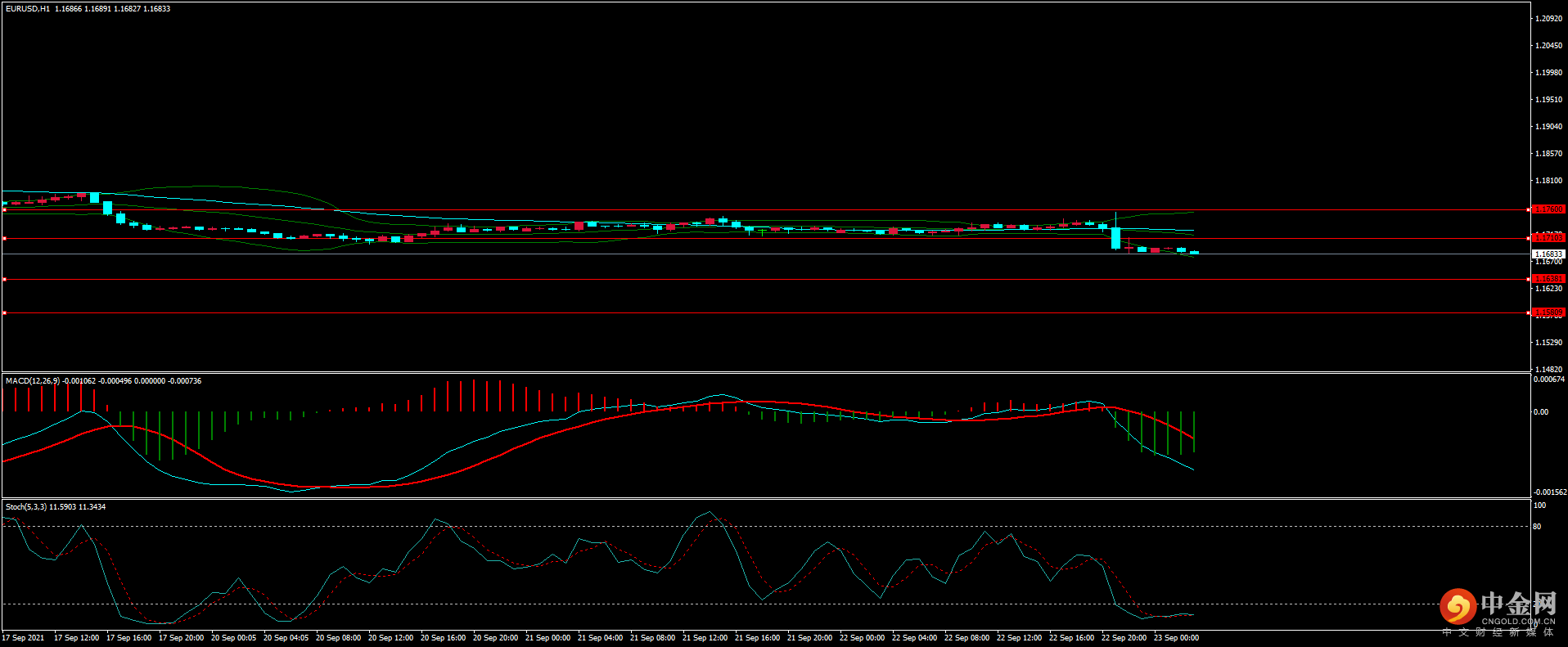Click left handle of 1.15809 line

(x=4, y=313)
